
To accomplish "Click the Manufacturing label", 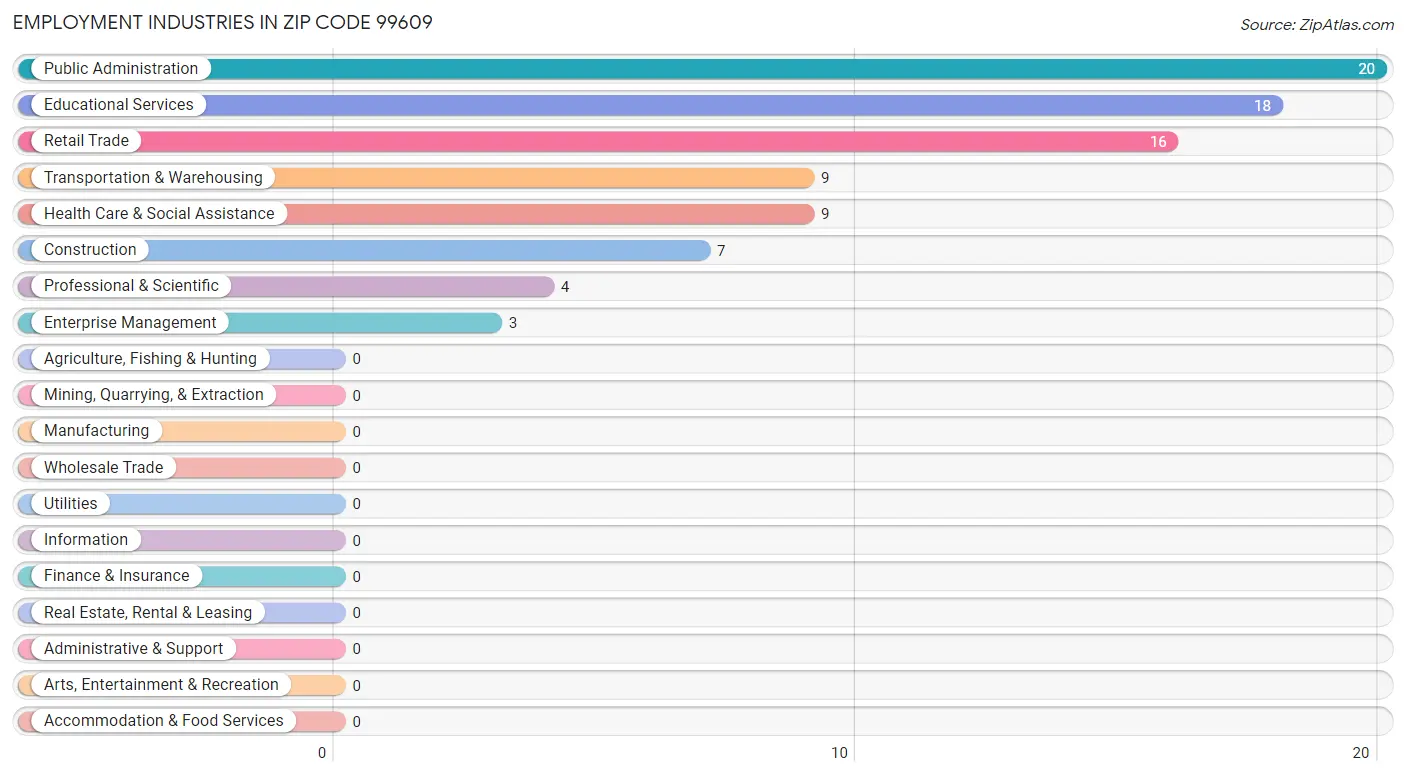I will [x=96, y=431].
